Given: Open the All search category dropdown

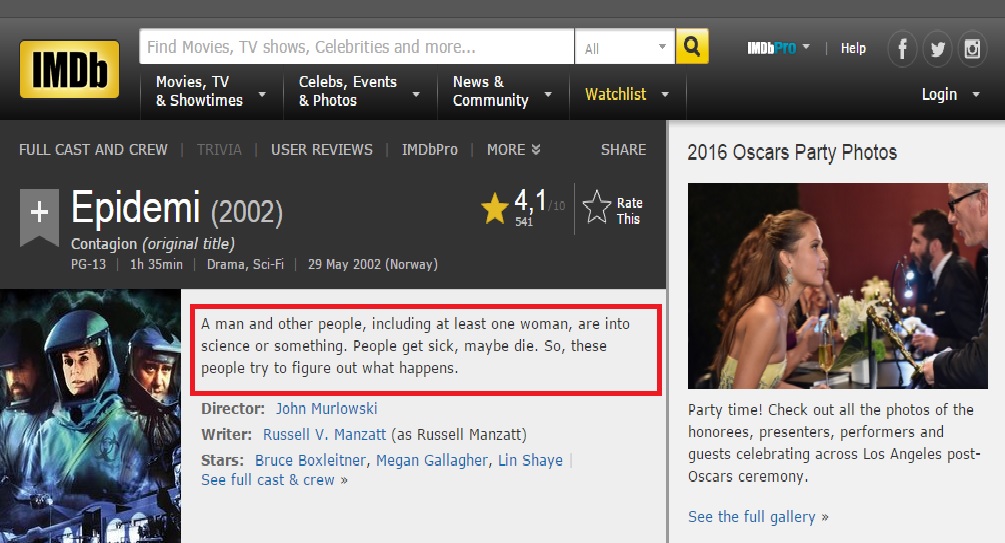Looking at the screenshot, I should point(625,47).
